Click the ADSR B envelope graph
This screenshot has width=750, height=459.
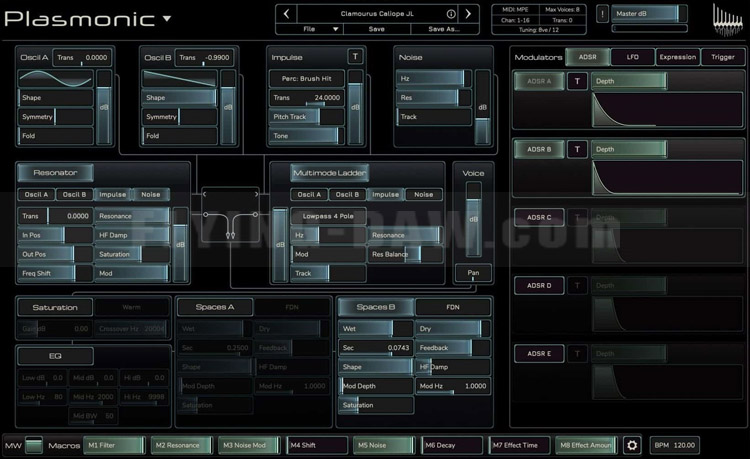(667, 178)
